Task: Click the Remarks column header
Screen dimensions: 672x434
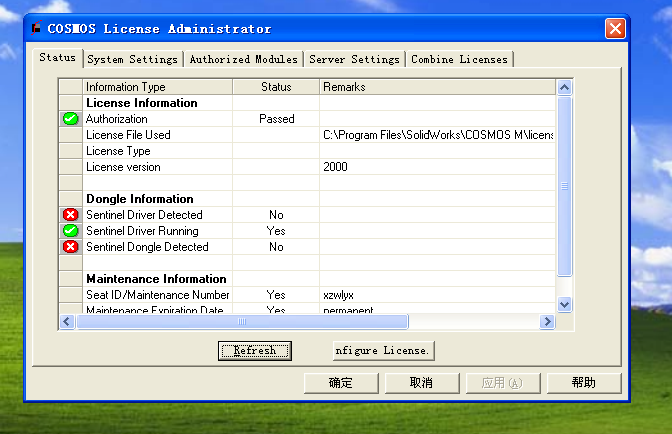Action: click(x=437, y=87)
